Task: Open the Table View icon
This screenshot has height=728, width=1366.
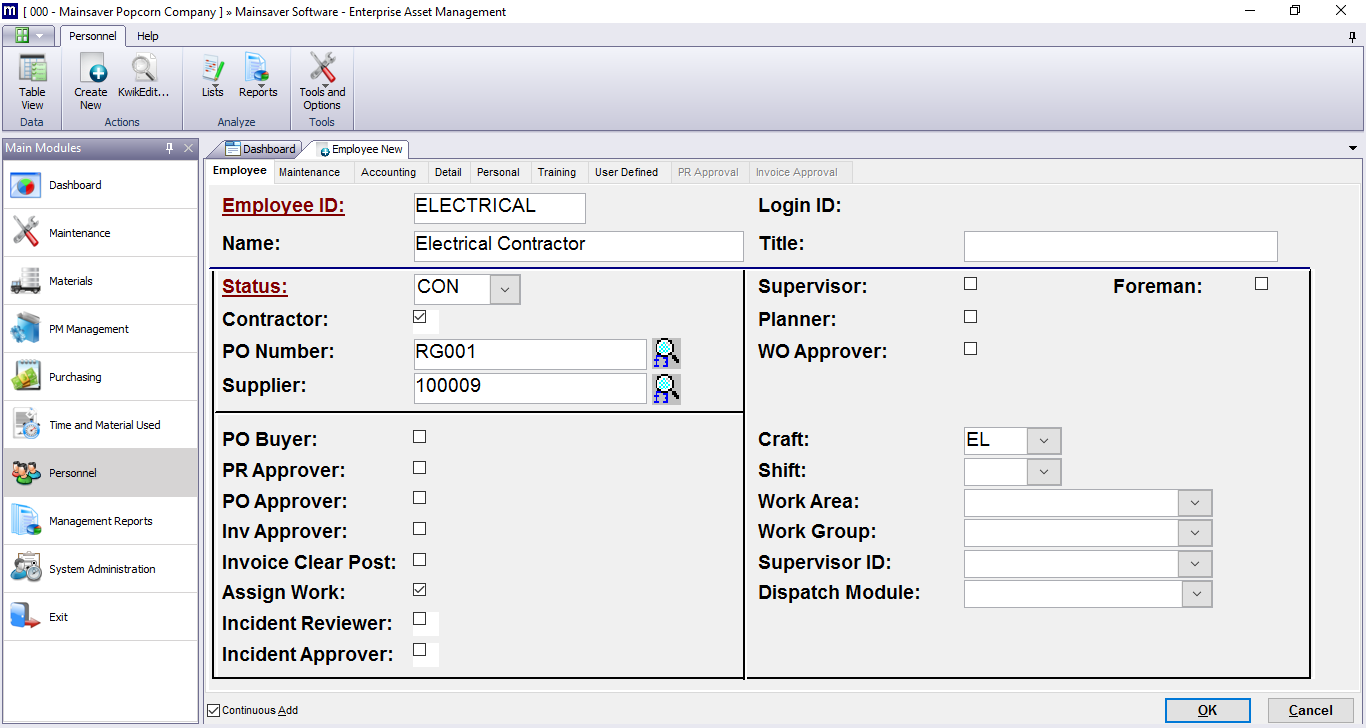Action: coord(32,80)
